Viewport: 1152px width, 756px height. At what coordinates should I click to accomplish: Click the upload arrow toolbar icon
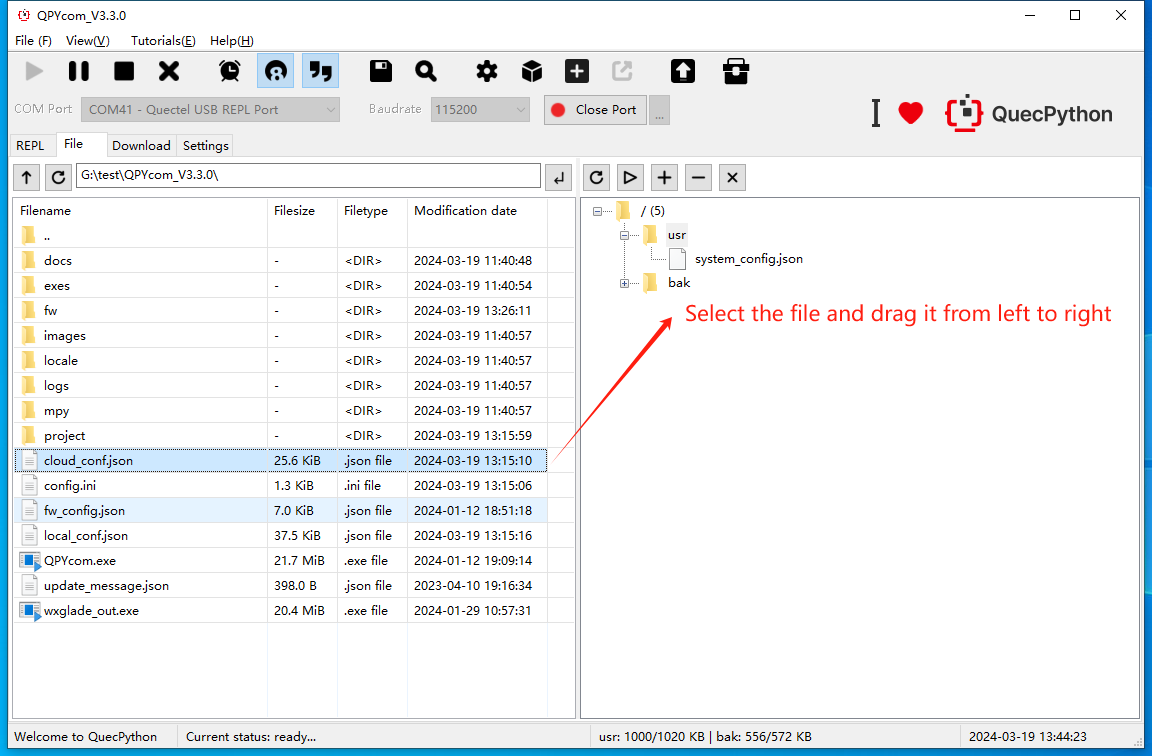[x=683, y=71]
